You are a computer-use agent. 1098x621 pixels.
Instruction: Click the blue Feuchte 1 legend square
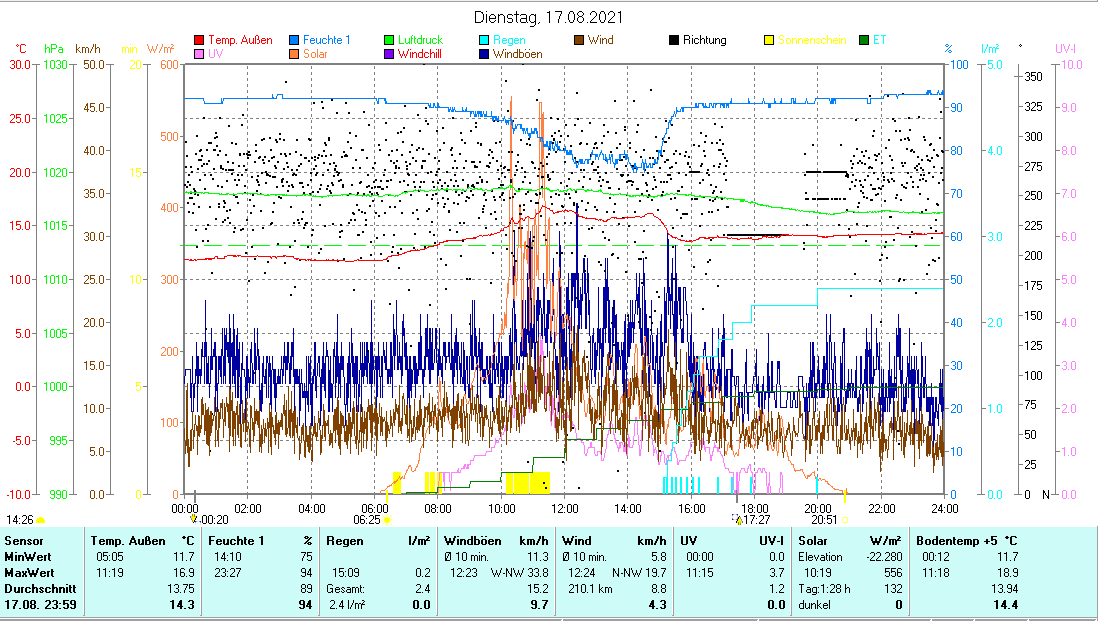[296, 41]
